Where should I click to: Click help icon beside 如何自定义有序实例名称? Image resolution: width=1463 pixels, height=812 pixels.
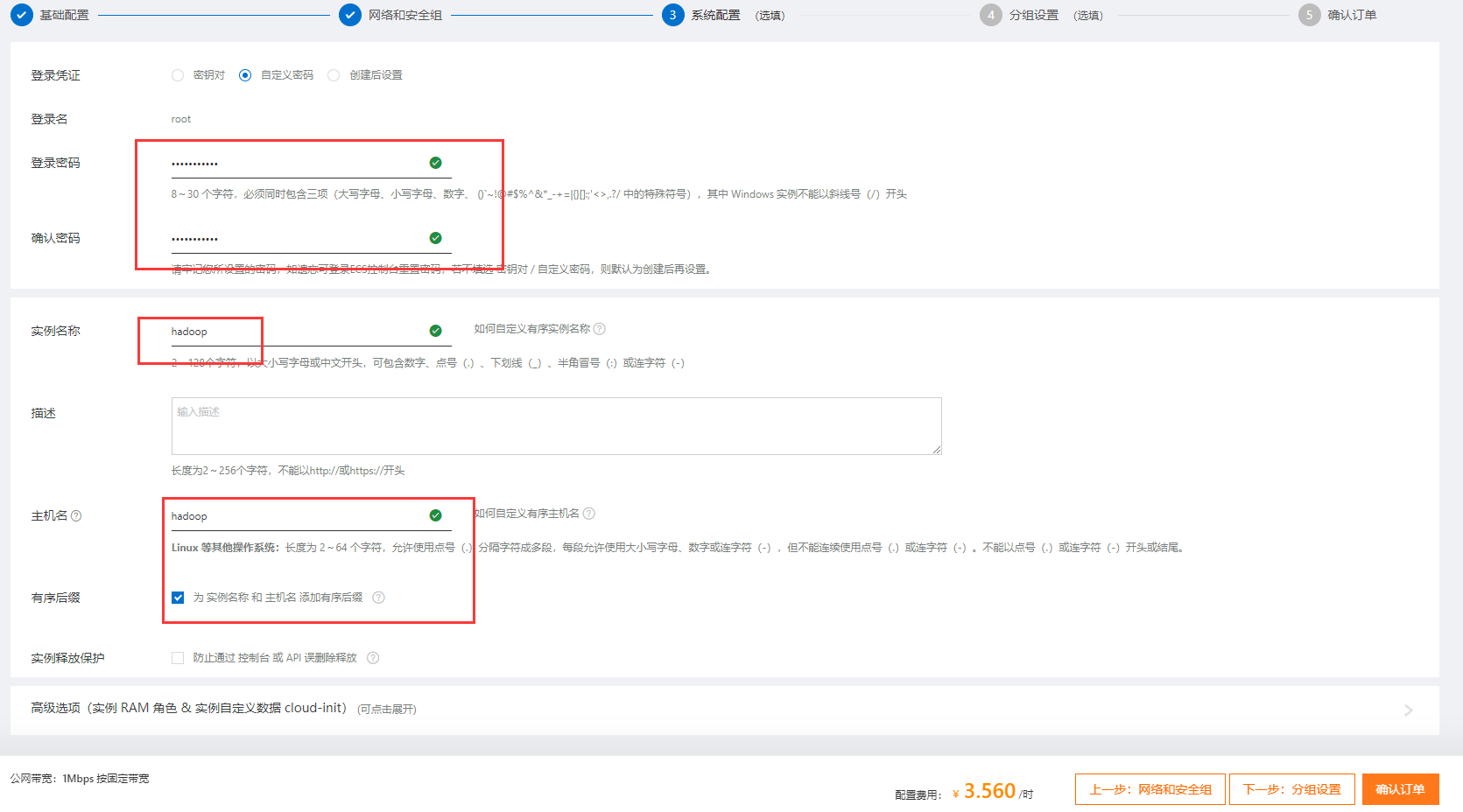pos(600,329)
